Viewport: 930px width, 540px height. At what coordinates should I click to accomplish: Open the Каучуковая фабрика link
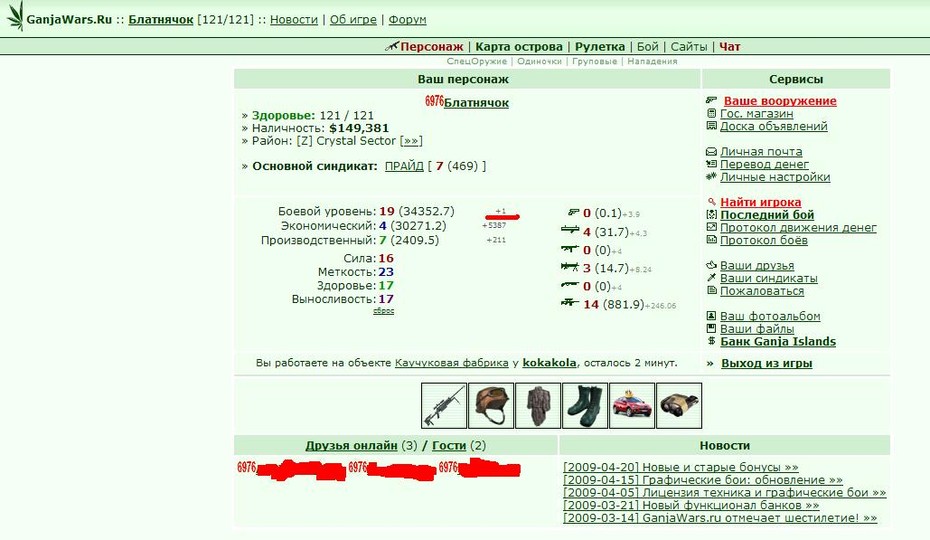click(x=451, y=363)
